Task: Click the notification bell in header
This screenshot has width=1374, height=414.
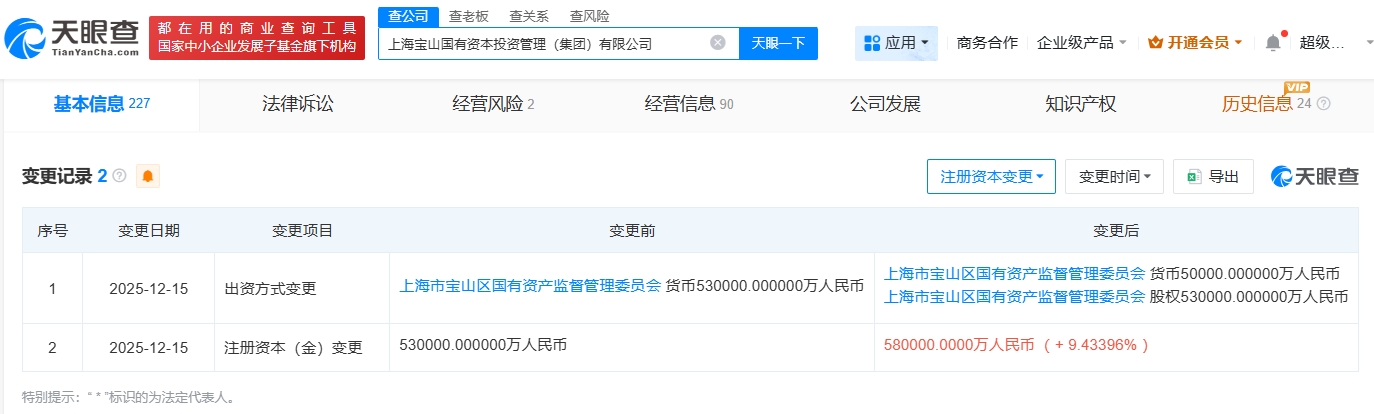Action: [x=1272, y=43]
